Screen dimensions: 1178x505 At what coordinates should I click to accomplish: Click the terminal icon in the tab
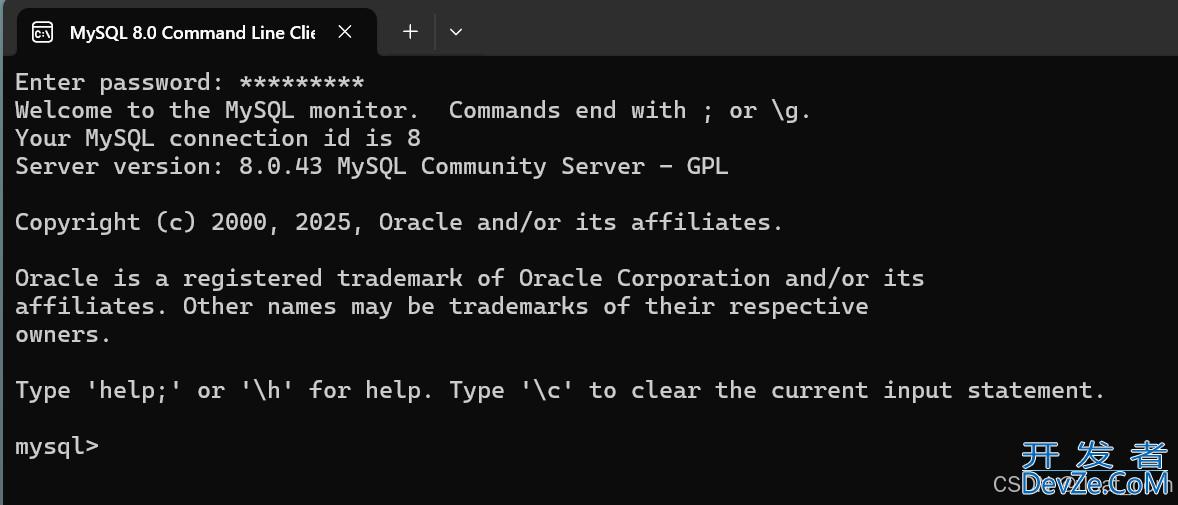pos(42,33)
